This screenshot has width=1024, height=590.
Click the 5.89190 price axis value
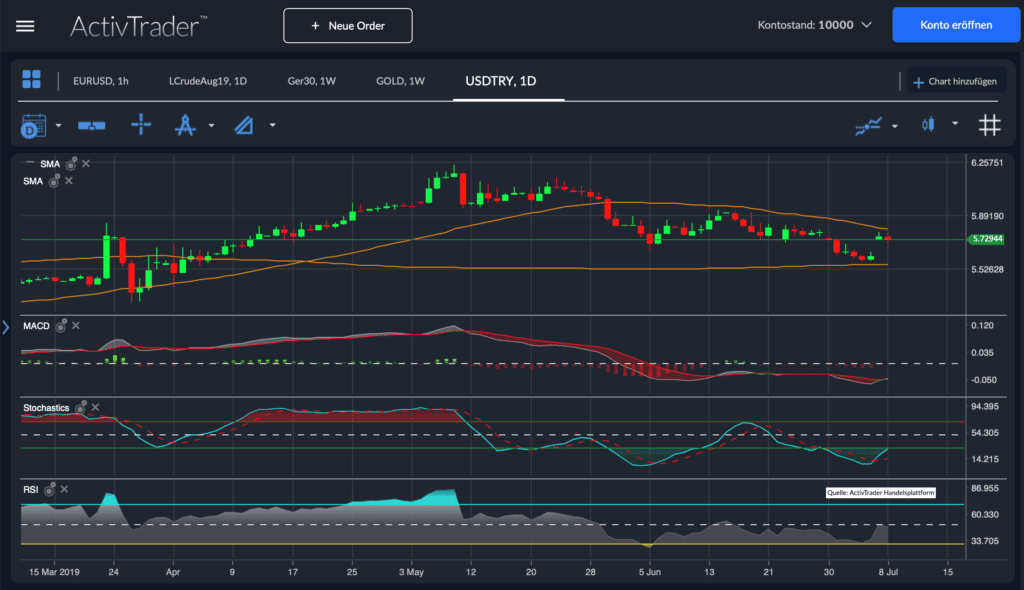click(x=987, y=216)
